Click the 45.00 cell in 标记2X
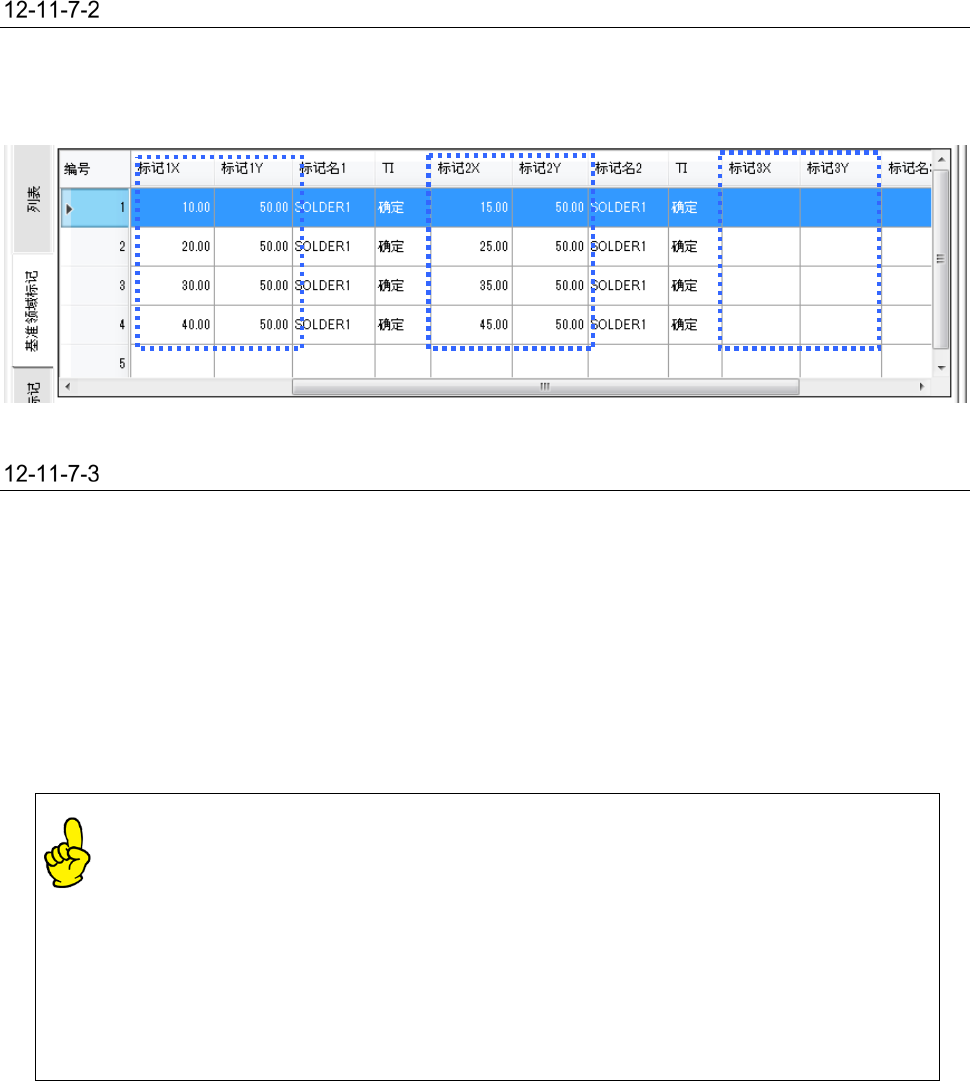This screenshot has height=1081, width=970. [x=472, y=325]
